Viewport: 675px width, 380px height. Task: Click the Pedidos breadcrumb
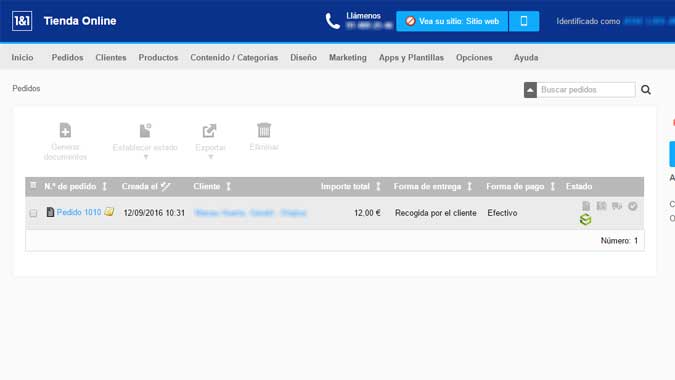pos(26,88)
